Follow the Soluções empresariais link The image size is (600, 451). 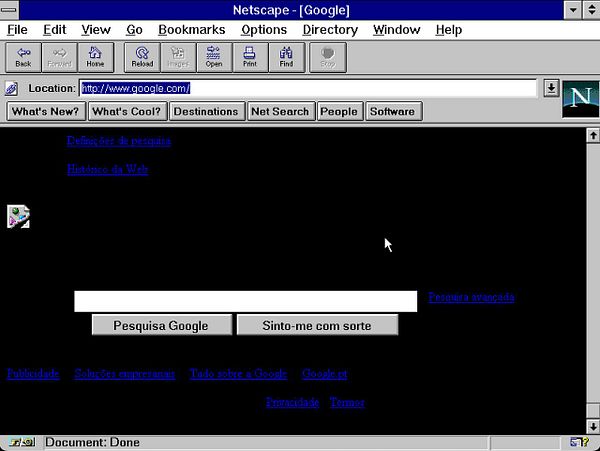pyautogui.click(x=125, y=373)
